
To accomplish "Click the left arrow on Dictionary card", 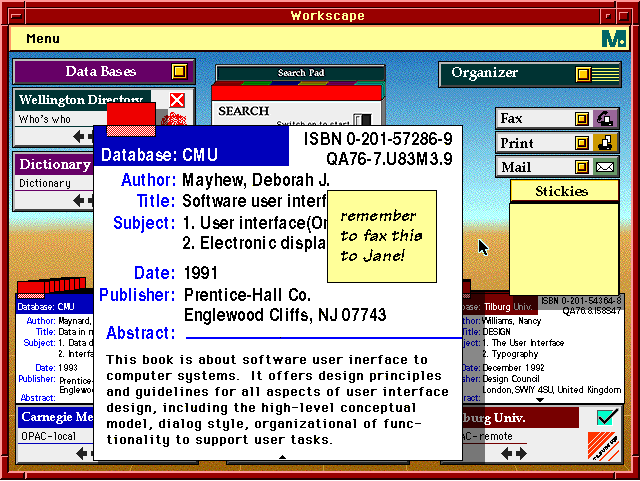I will [79, 200].
